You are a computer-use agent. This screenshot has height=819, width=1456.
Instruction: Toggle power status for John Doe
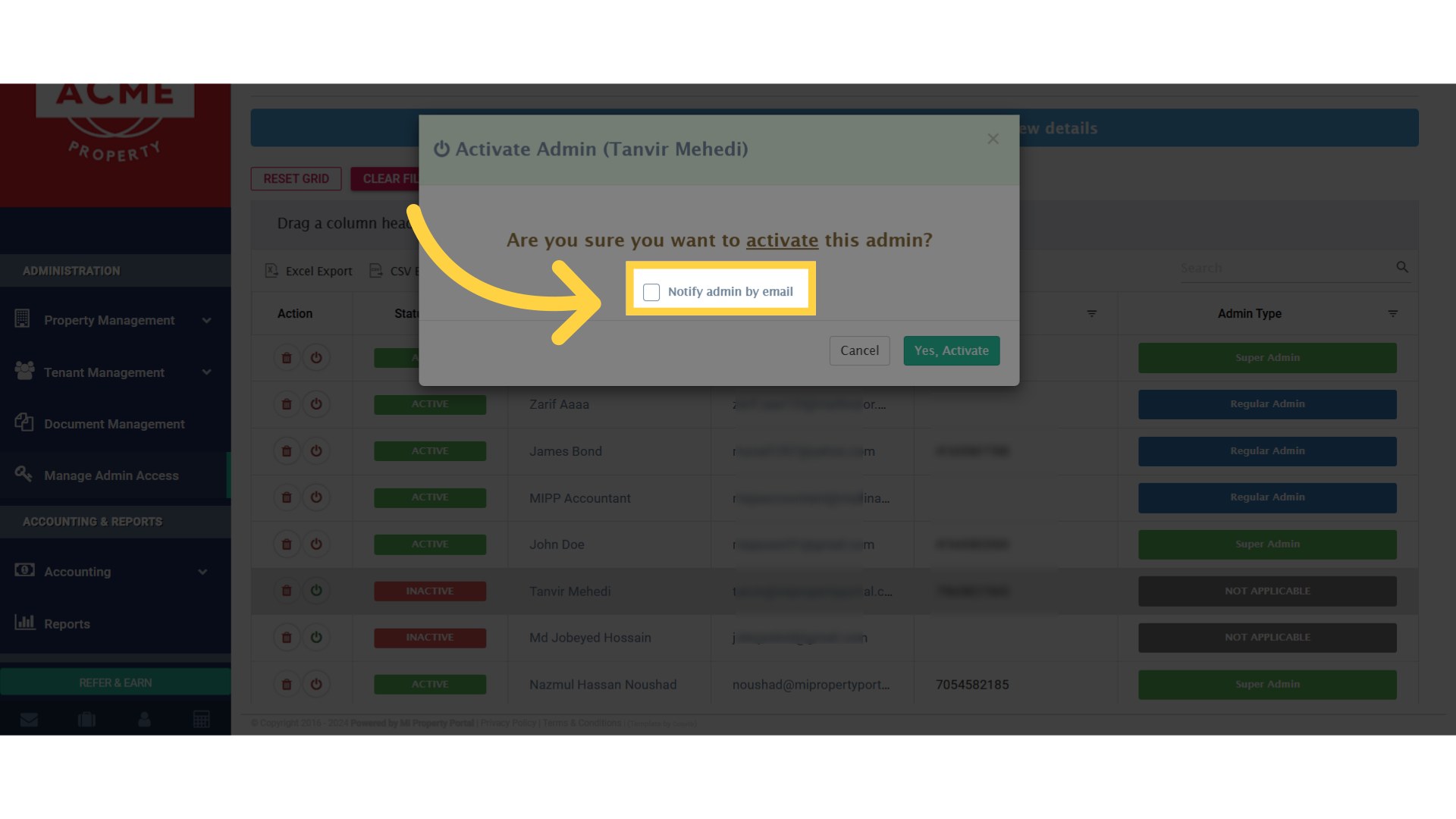316,544
